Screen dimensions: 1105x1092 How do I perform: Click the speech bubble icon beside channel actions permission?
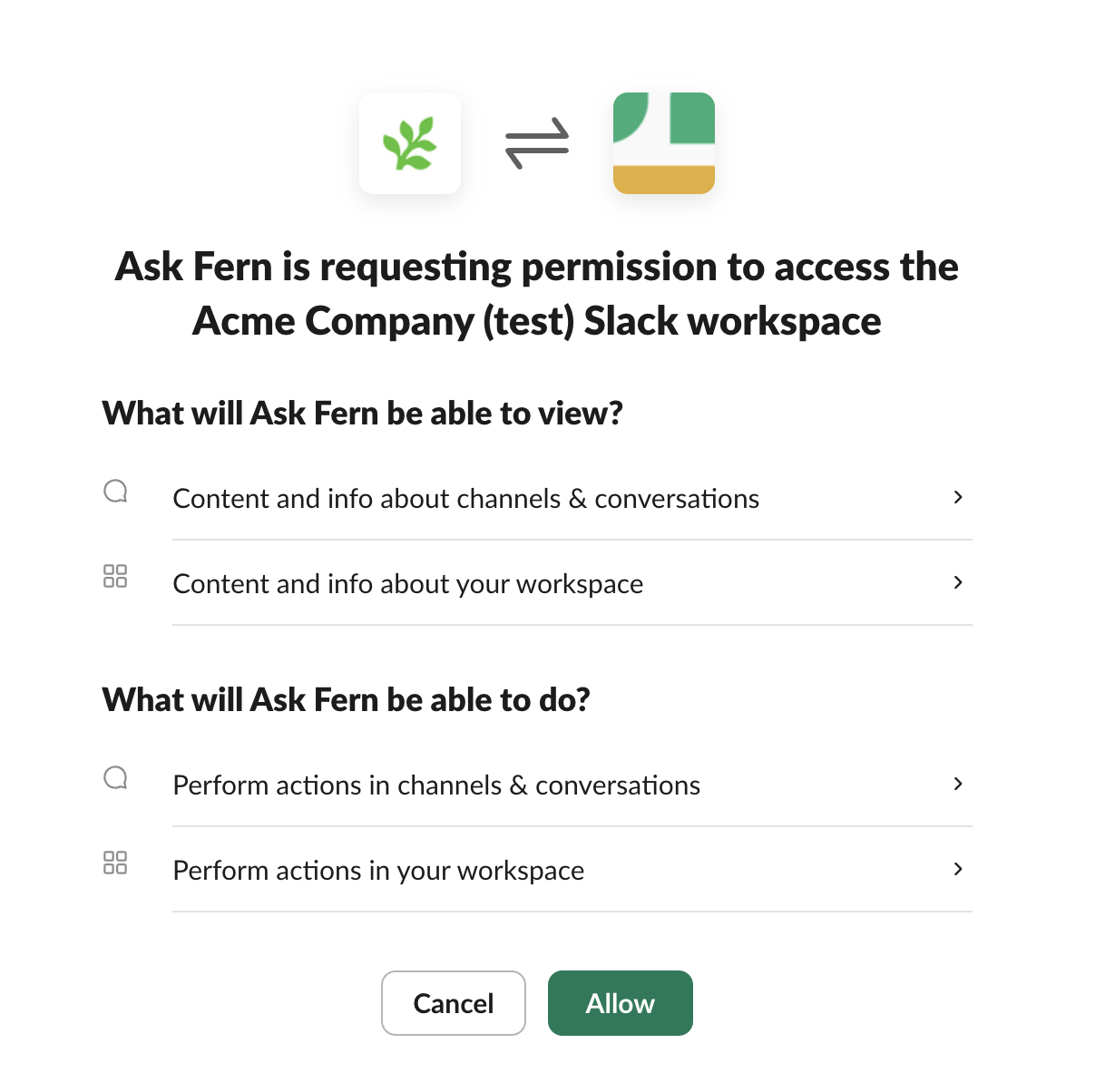click(115, 777)
